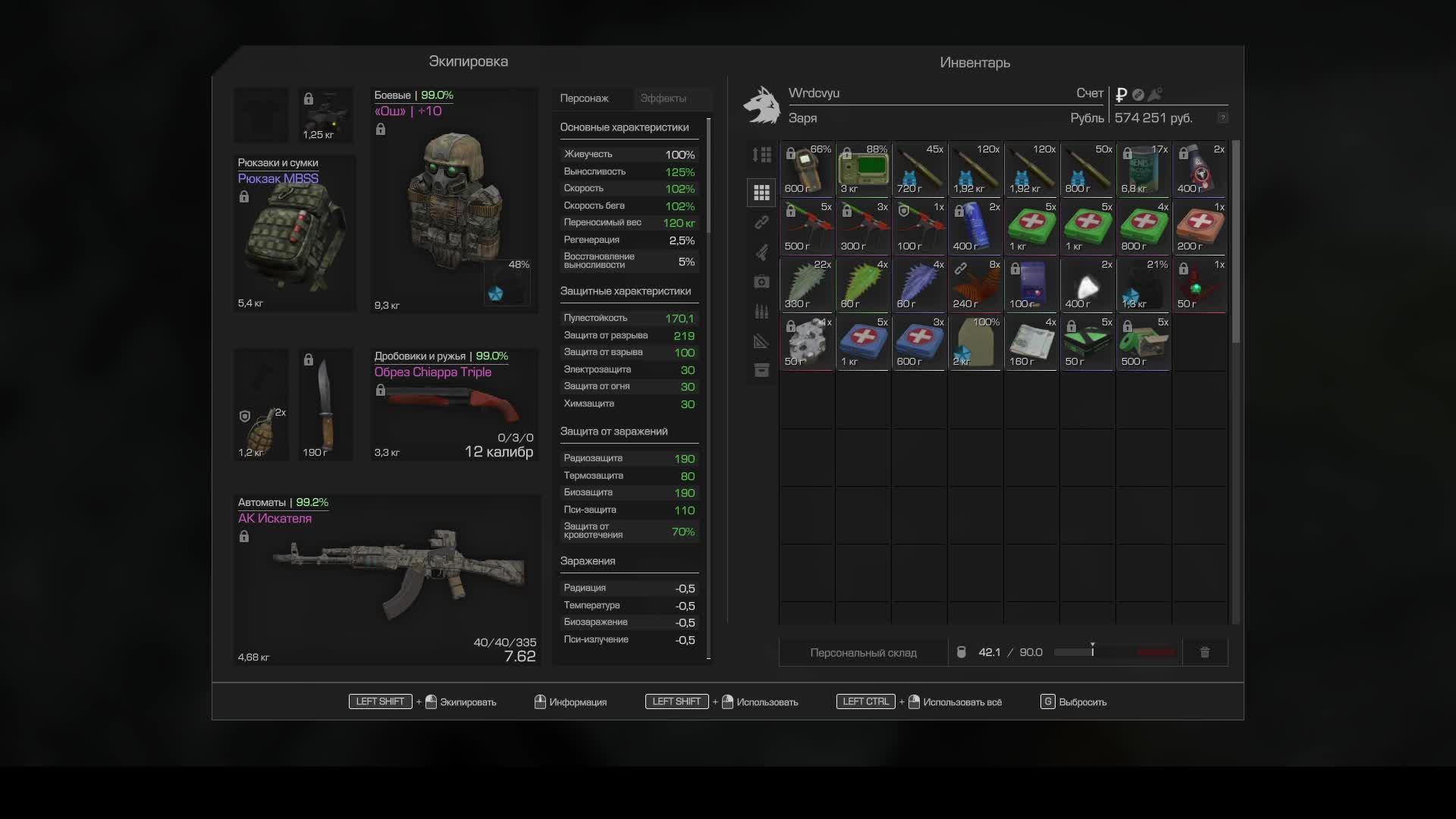Switch to the Эффекты tab
Viewport: 1456px width, 819px height.
pos(663,99)
